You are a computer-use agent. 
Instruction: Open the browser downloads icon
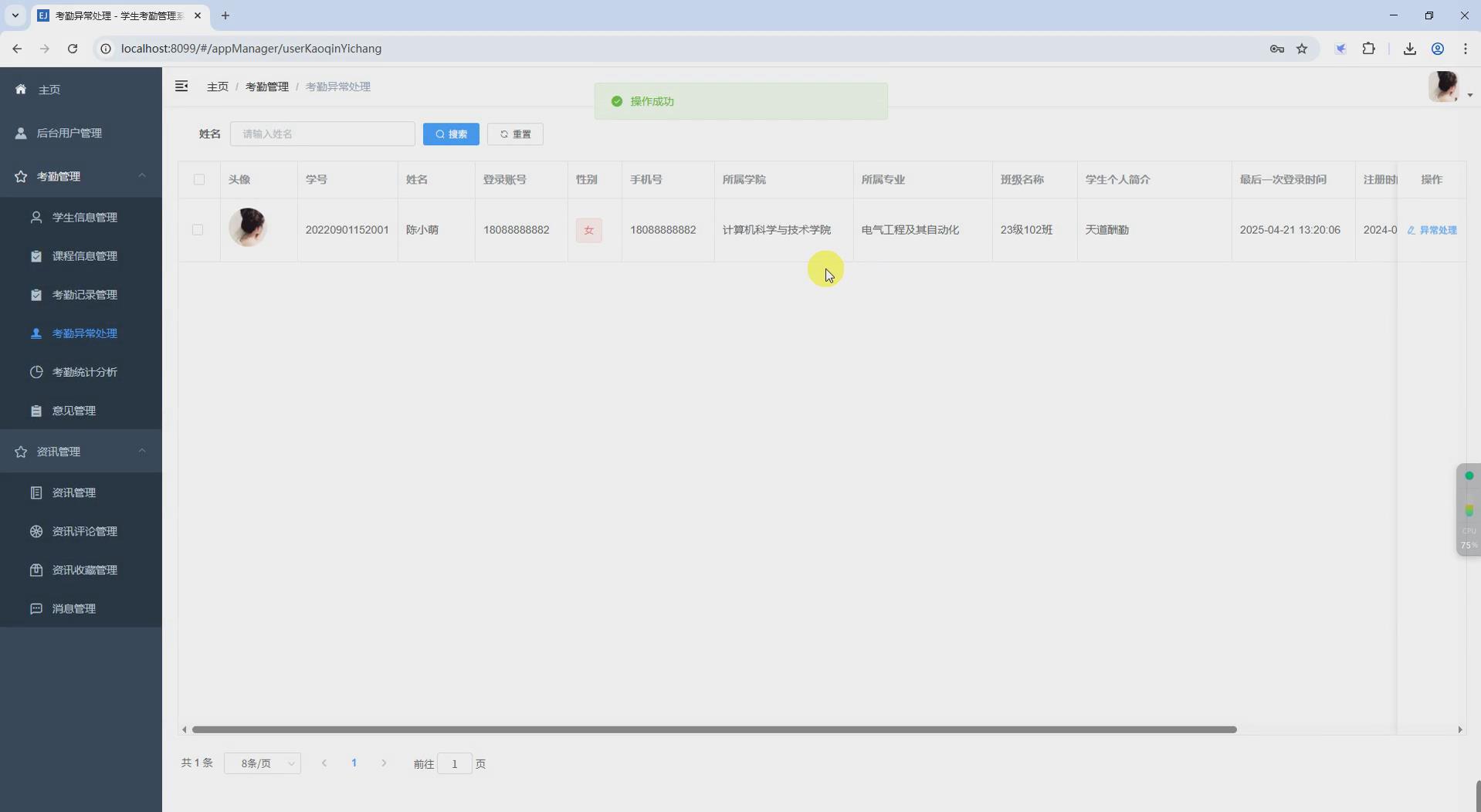[x=1409, y=49]
